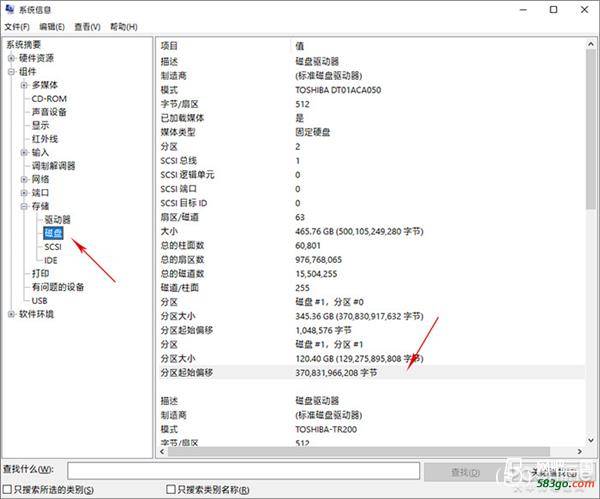Click the vertical scrollbar up arrow

pyautogui.click(x=591, y=44)
